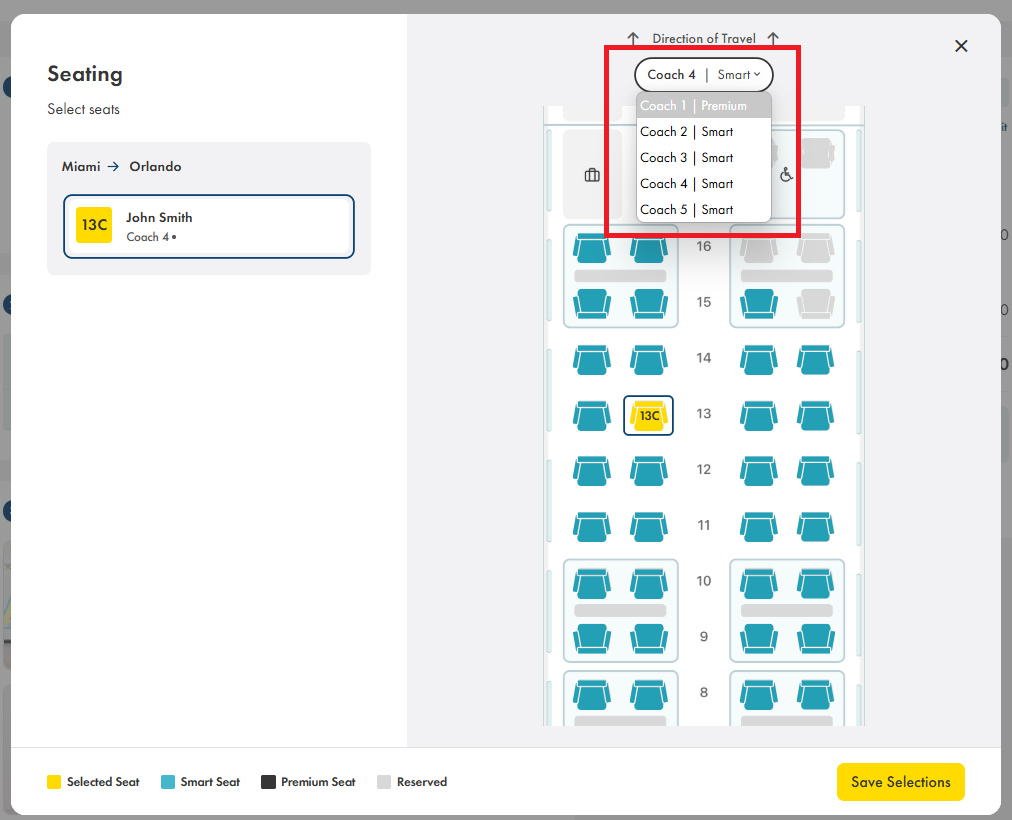Toggle the rightmost seat in row 13
Image resolution: width=1012 pixels, height=820 pixels.
816,415
